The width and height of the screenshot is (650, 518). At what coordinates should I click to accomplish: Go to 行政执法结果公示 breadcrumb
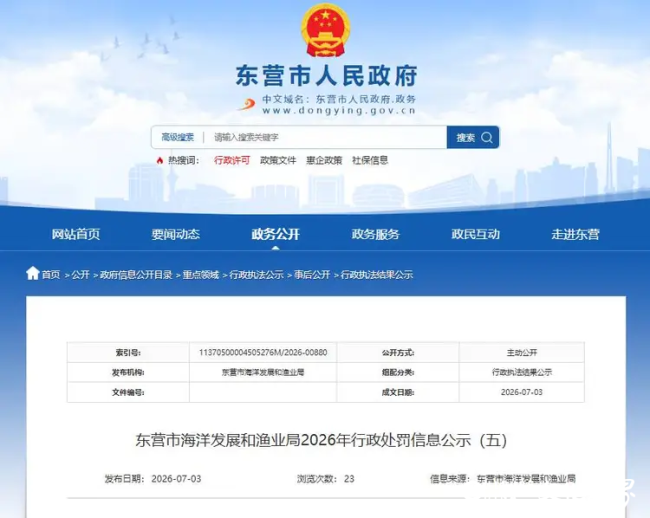point(377,275)
